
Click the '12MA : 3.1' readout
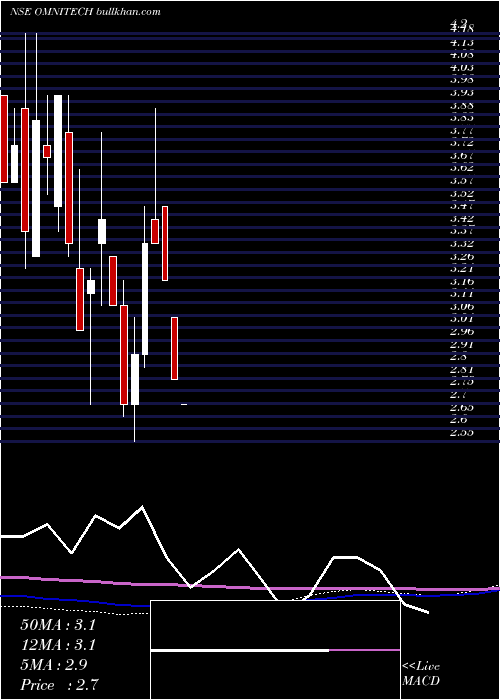pyautogui.click(x=58, y=645)
